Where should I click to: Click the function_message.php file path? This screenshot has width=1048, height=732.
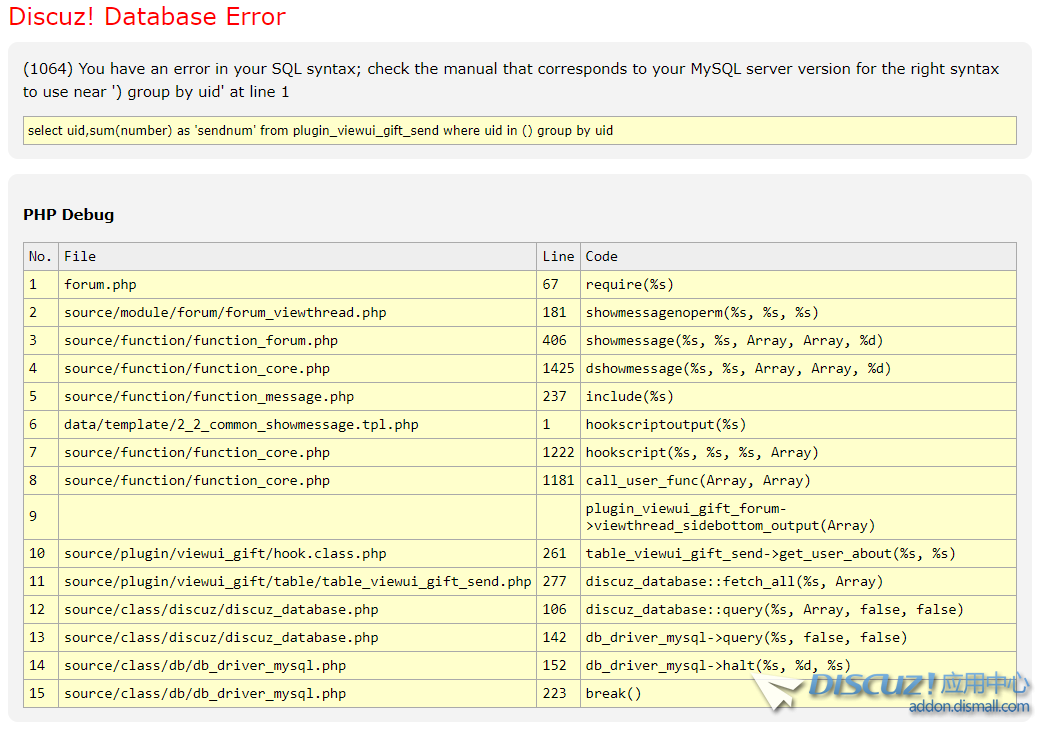pyautogui.click(x=209, y=396)
